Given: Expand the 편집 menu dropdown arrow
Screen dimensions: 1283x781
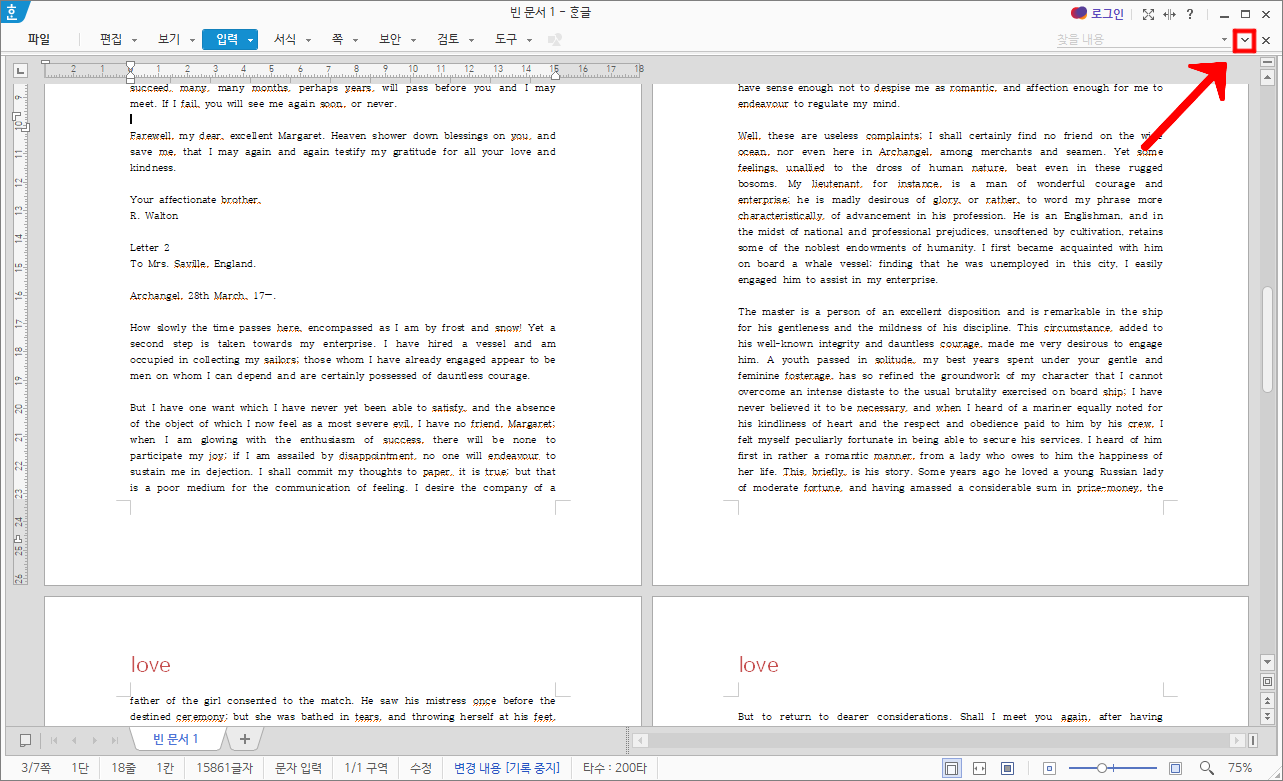Looking at the screenshot, I should 136,40.
